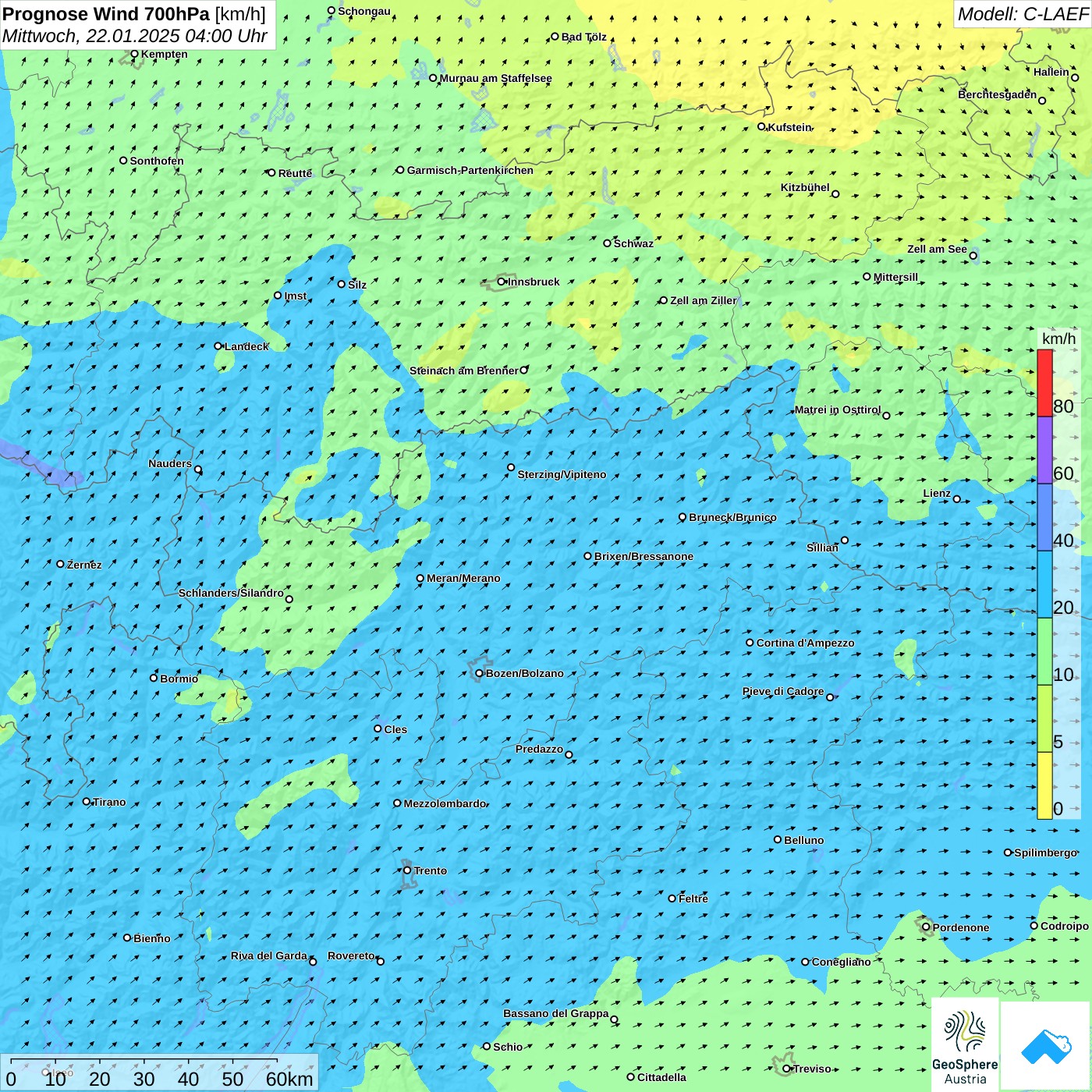The image size is (1092, 1092).
Task: Click the Treviso city marker
Action: point(786,1069)
